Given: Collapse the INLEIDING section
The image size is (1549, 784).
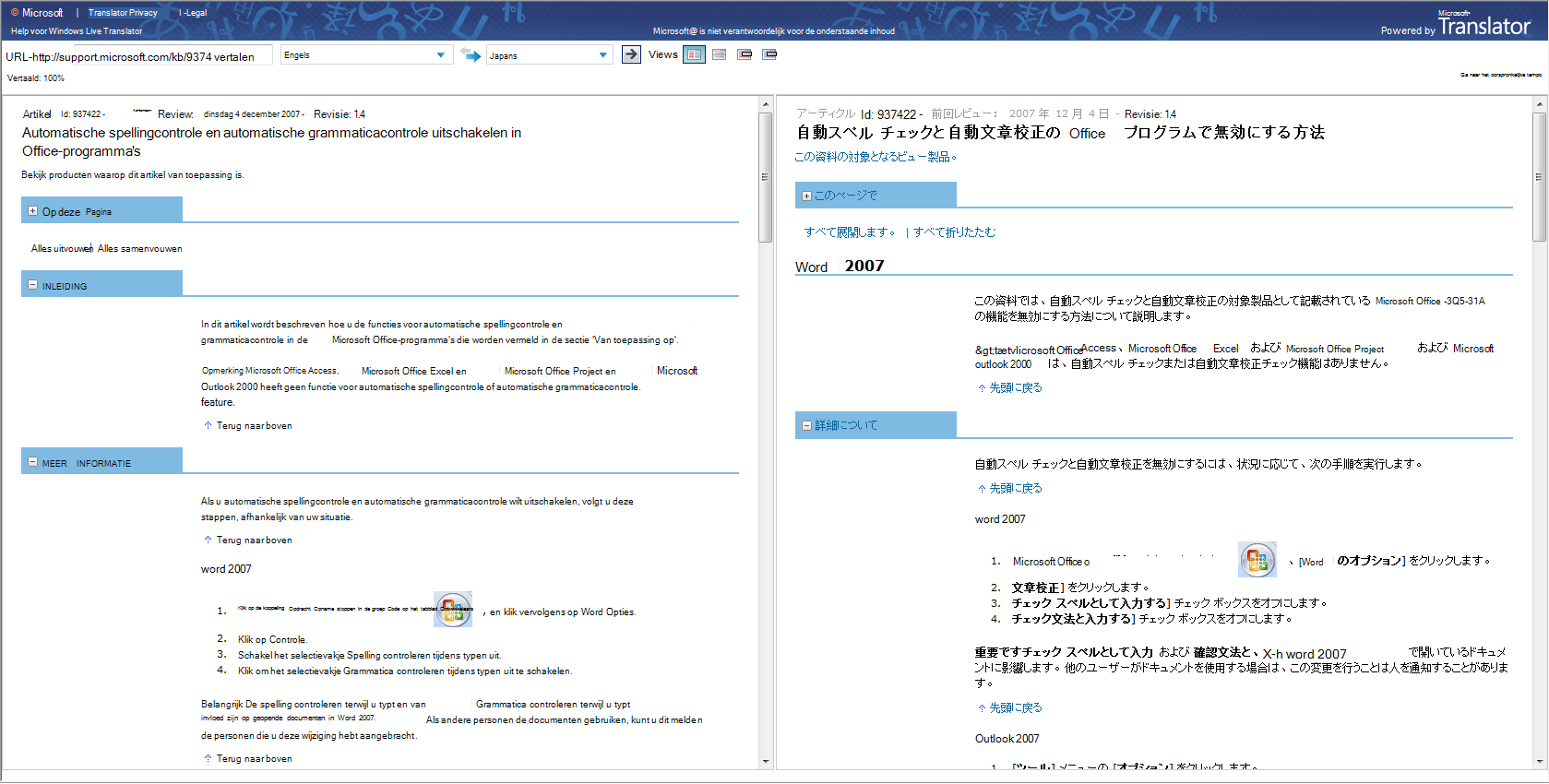Looking at the screenshot, I should pos(32,285).
